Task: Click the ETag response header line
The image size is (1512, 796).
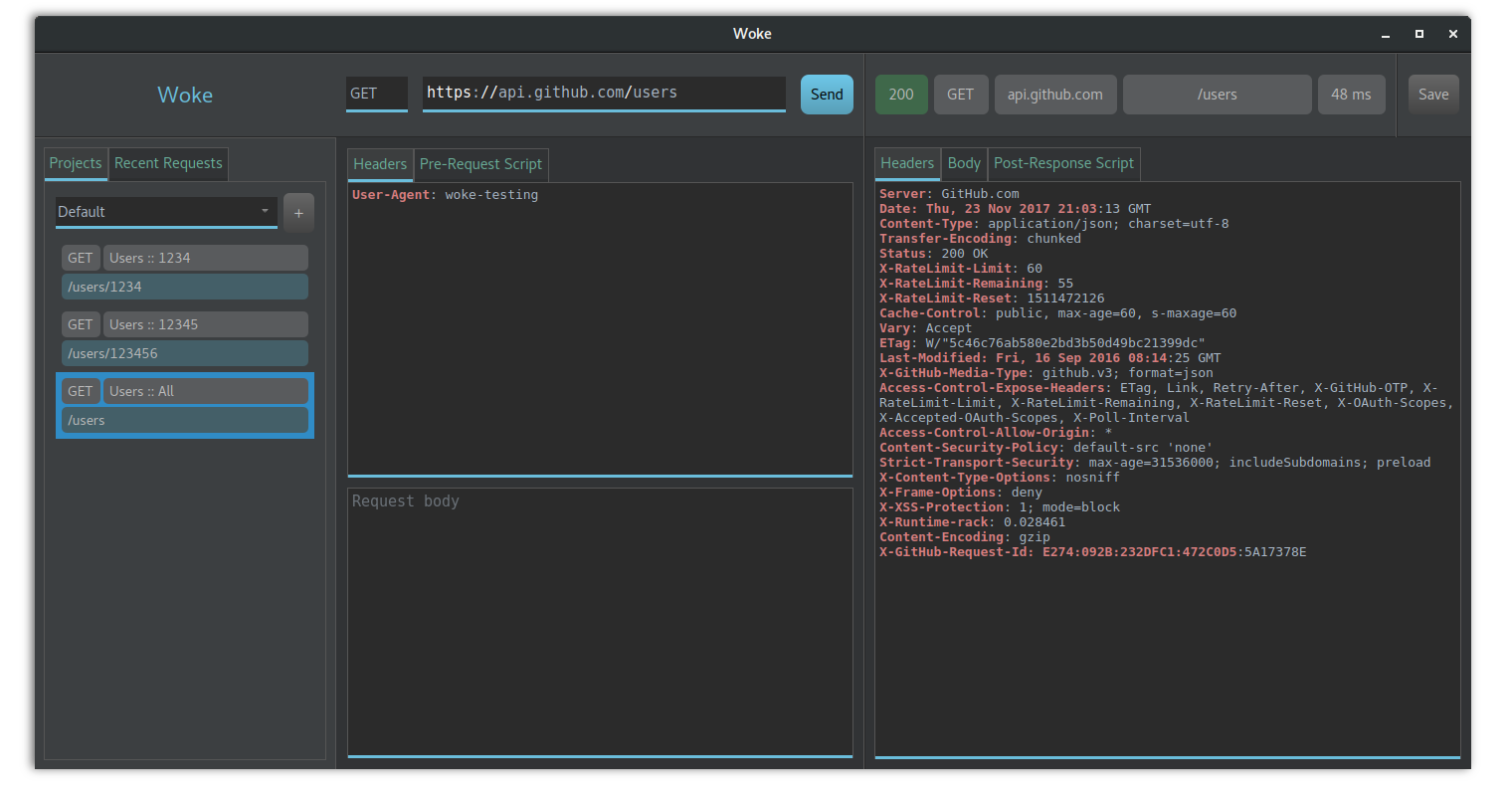Action: (1041, 343)
